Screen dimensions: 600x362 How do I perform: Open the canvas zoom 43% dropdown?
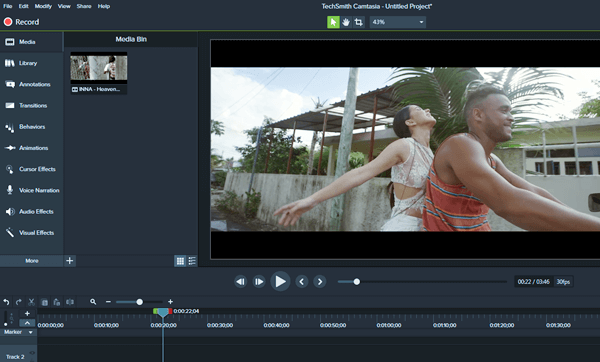(398, 22)
